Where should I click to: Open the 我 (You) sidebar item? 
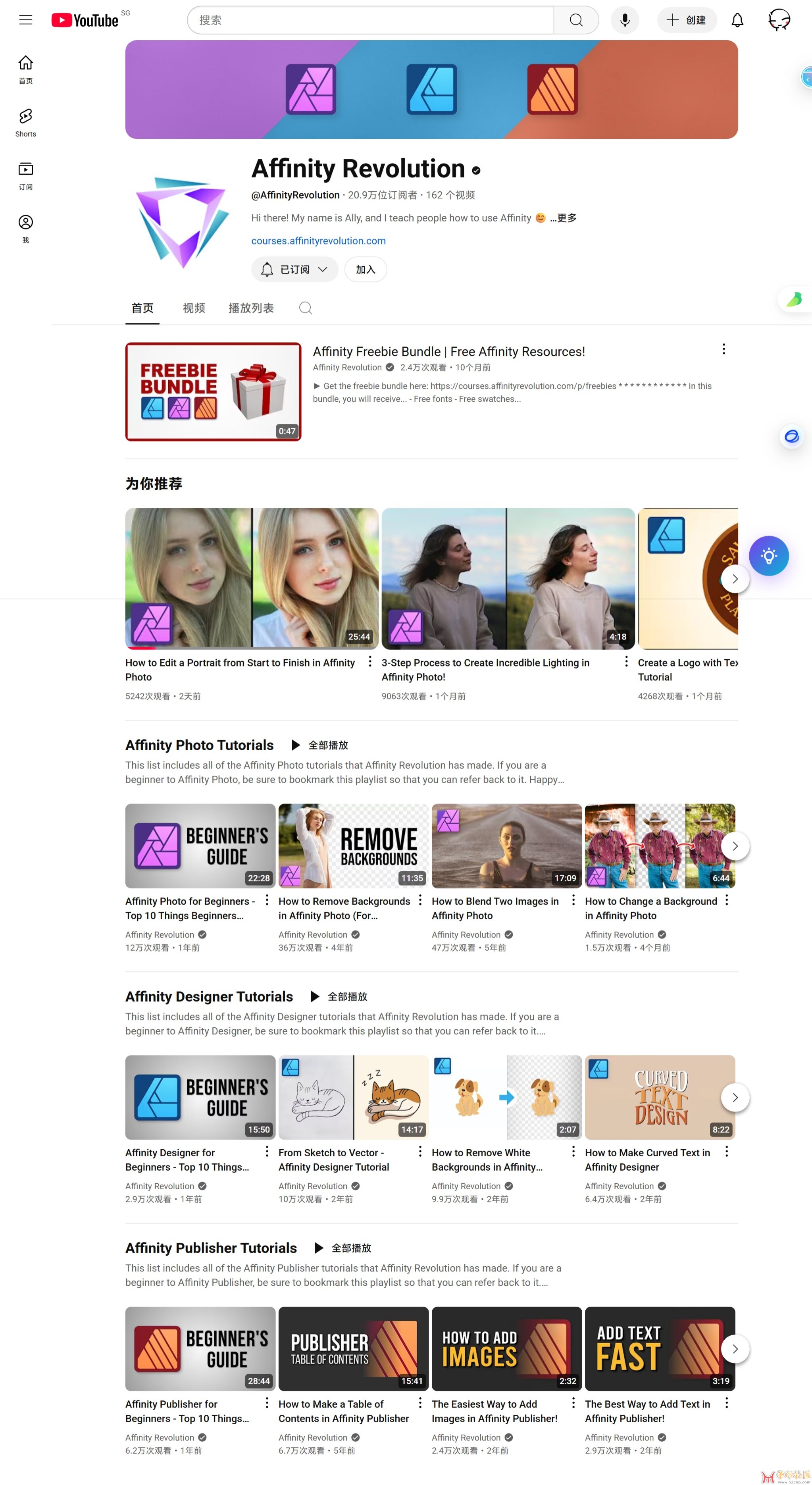(x=25, y=229)
